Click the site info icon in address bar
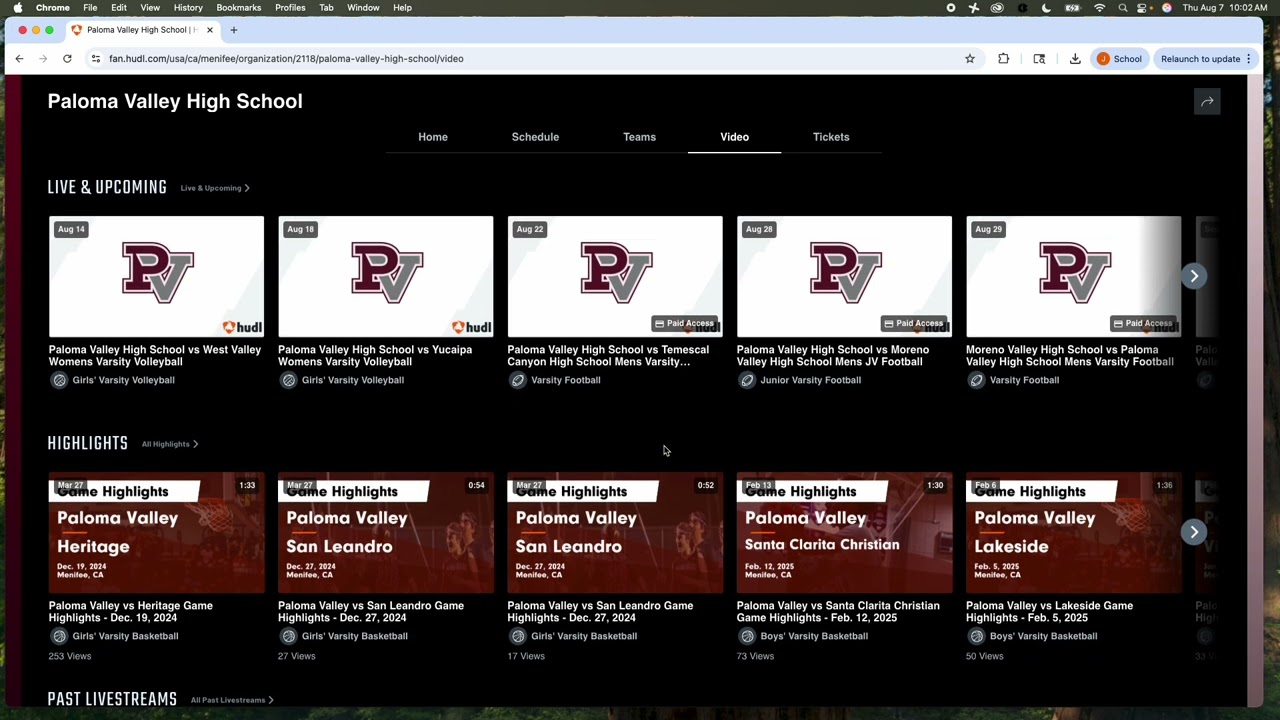This screenshot has width=1280, height=720. pos(96,59)
